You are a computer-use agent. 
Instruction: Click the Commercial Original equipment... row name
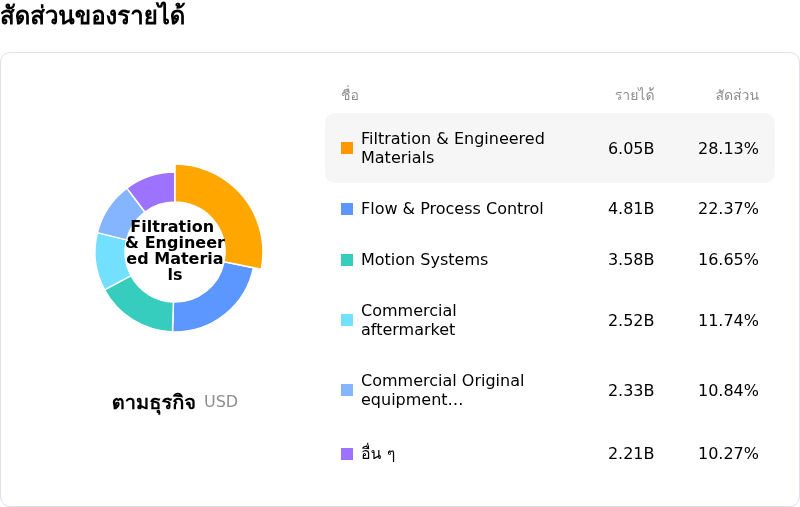click(x=442, y=390)
